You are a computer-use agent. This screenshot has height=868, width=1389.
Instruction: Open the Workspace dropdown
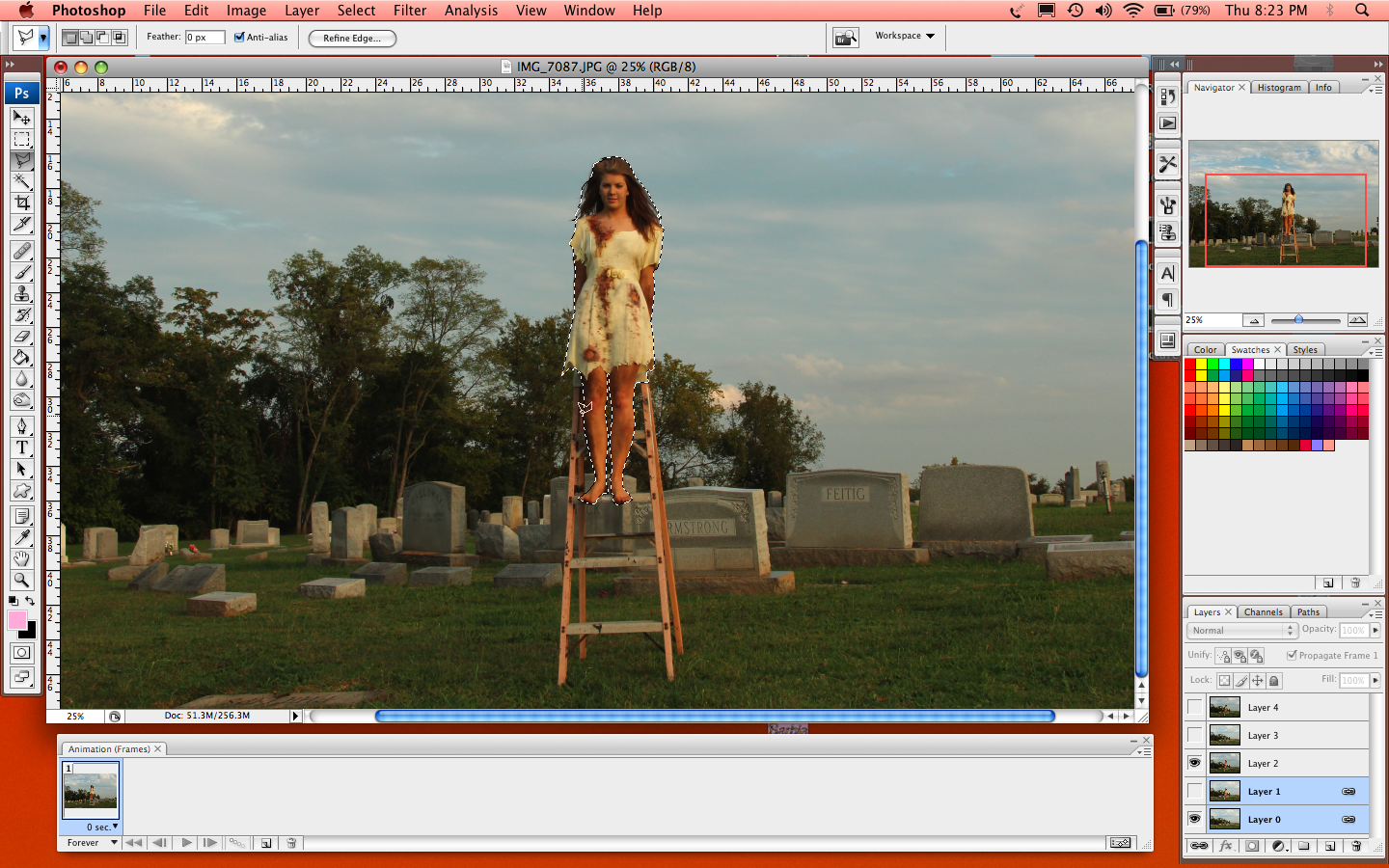click(x=905, y=36)
